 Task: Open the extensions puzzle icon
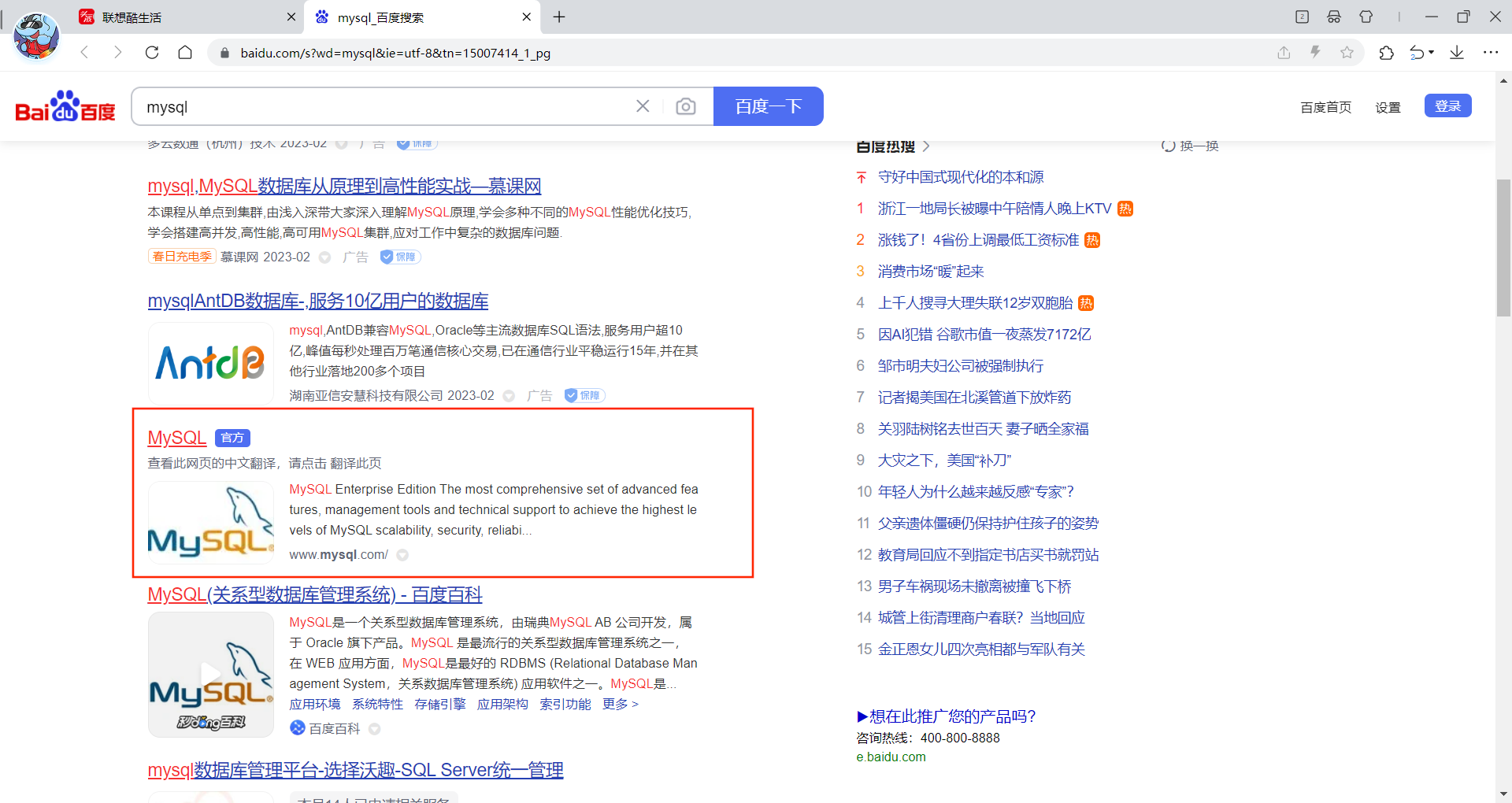click(1386, 53)
